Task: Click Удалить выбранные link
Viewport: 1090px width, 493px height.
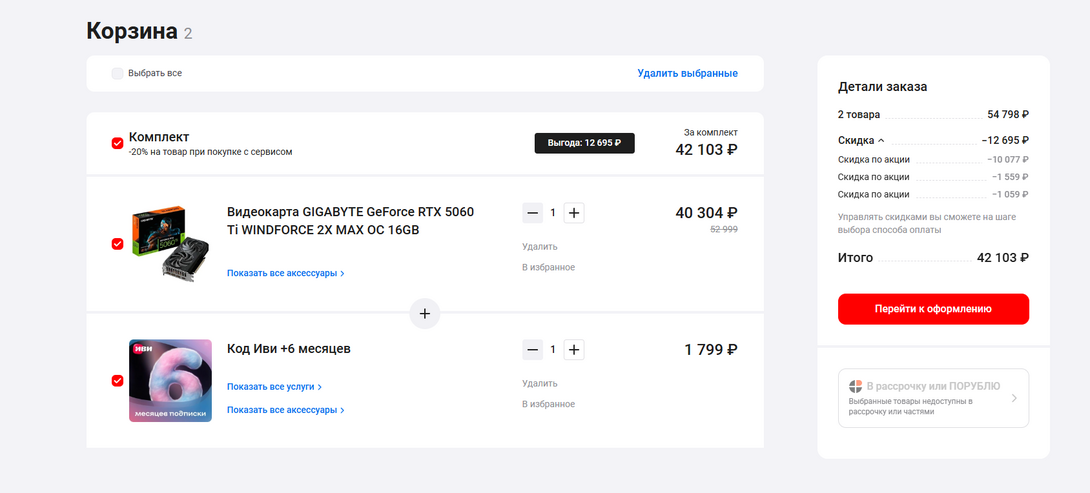Action: point(688,73)
